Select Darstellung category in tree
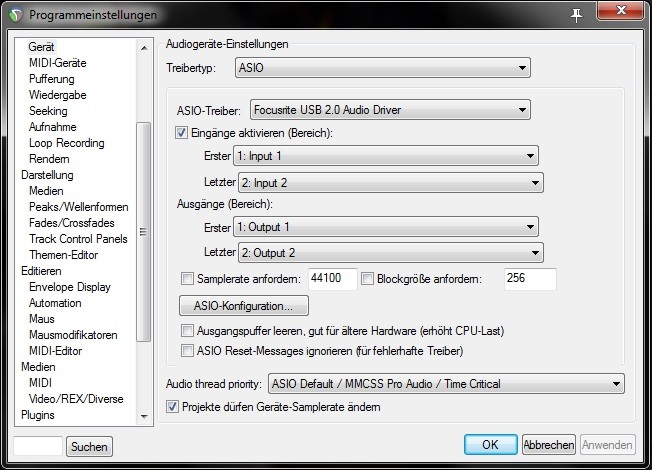Viewport: 652px width, 470px height. click(47, 175)
